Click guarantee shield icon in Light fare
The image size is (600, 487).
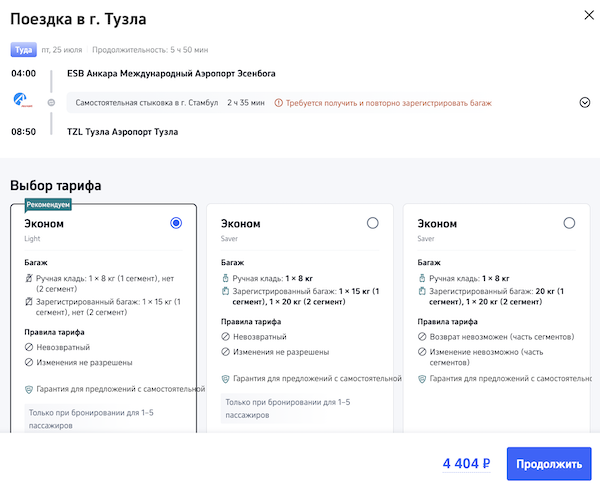click(30, 388)
